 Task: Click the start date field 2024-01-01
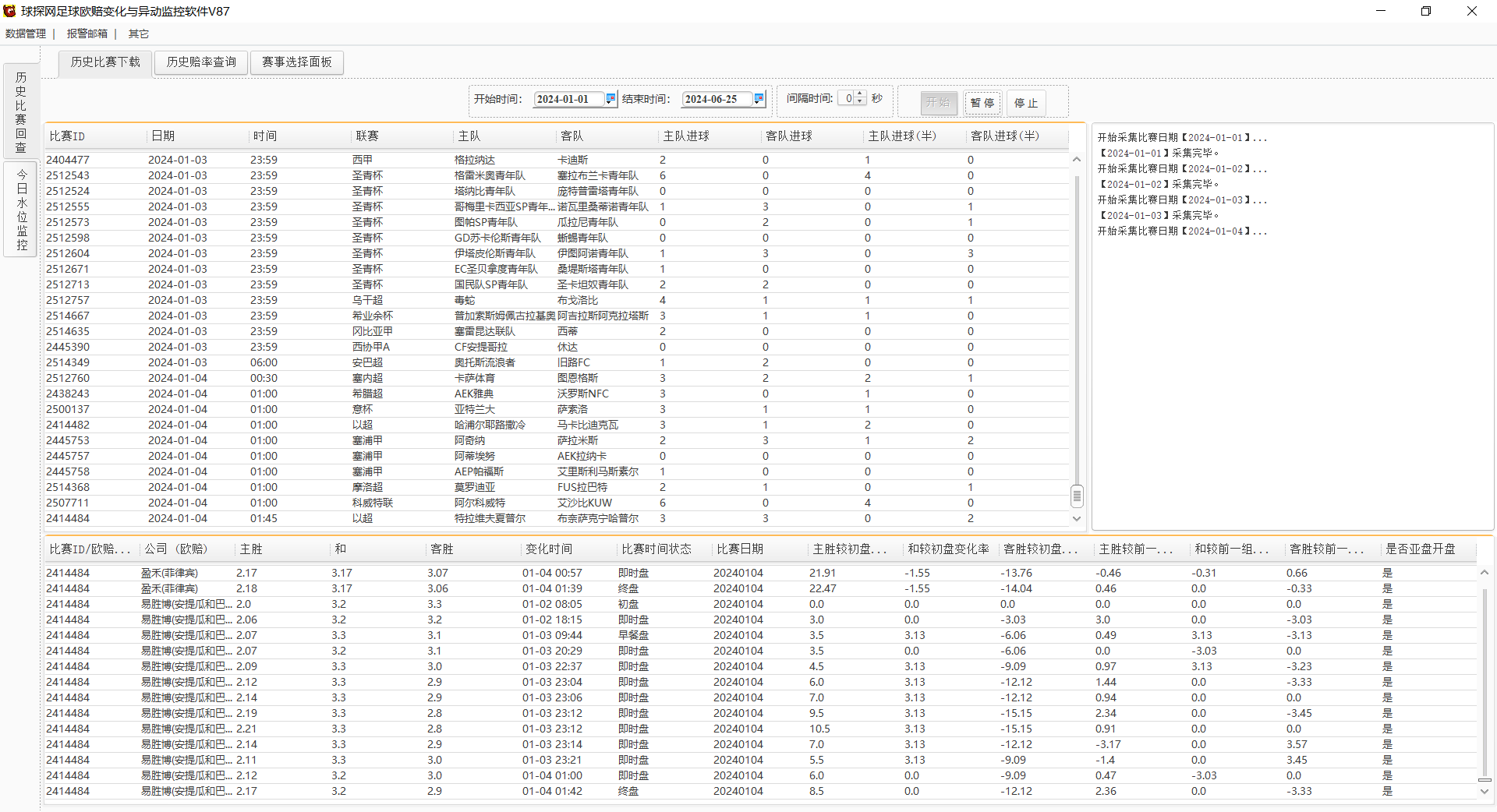568,99
